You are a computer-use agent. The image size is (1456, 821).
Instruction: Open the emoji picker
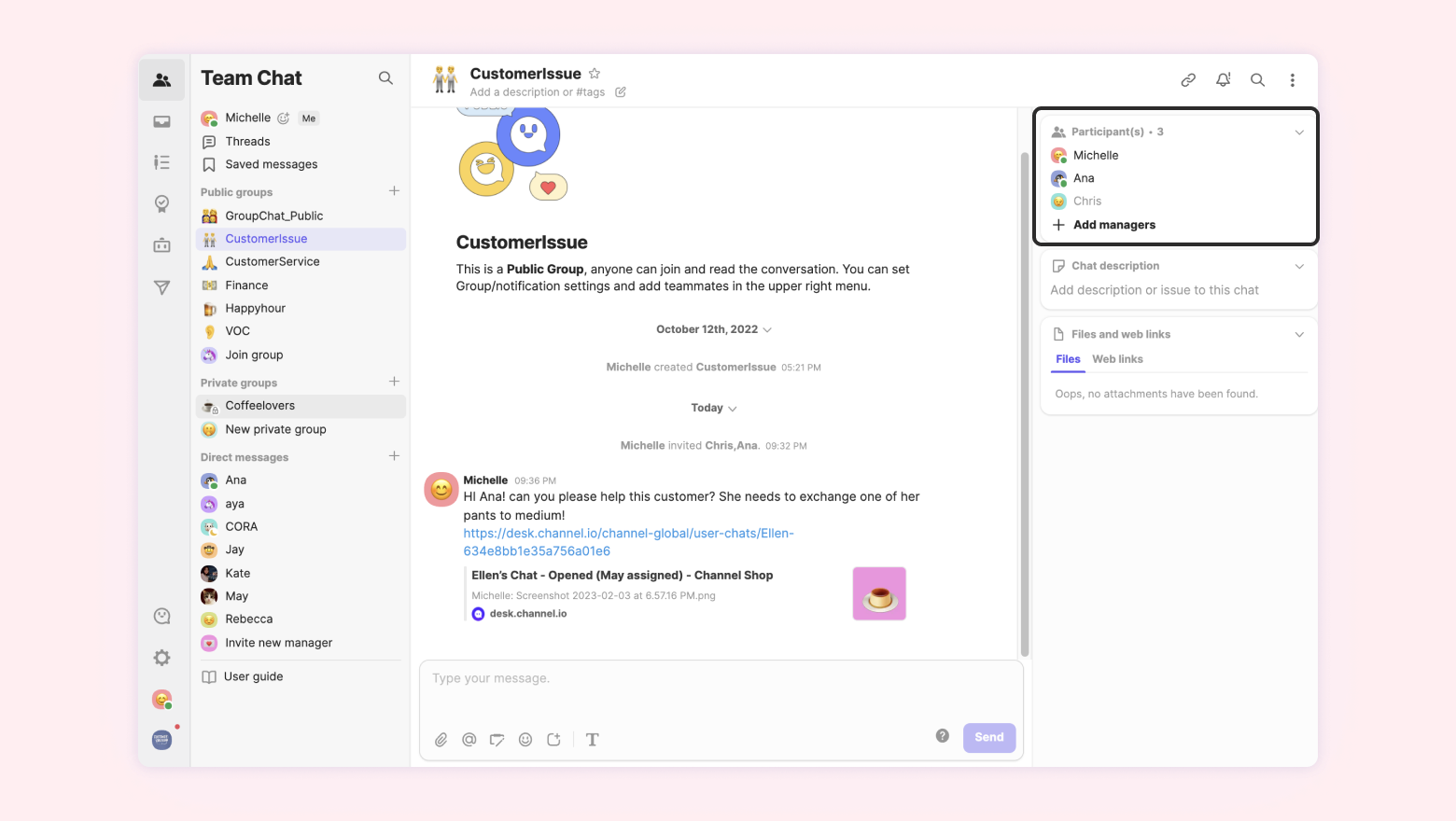tap(525, 740)
